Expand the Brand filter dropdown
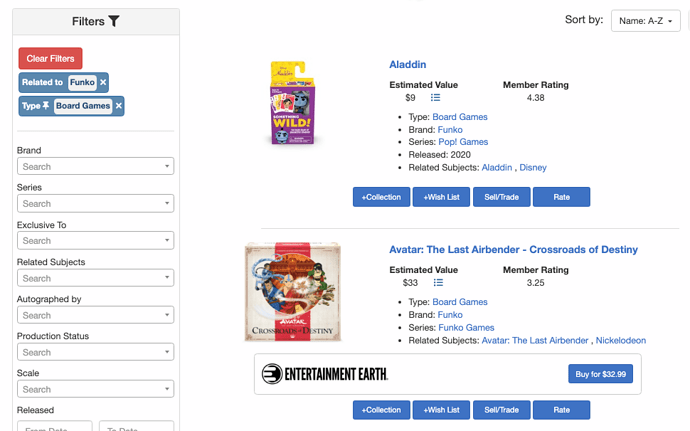 pos(95,166)
